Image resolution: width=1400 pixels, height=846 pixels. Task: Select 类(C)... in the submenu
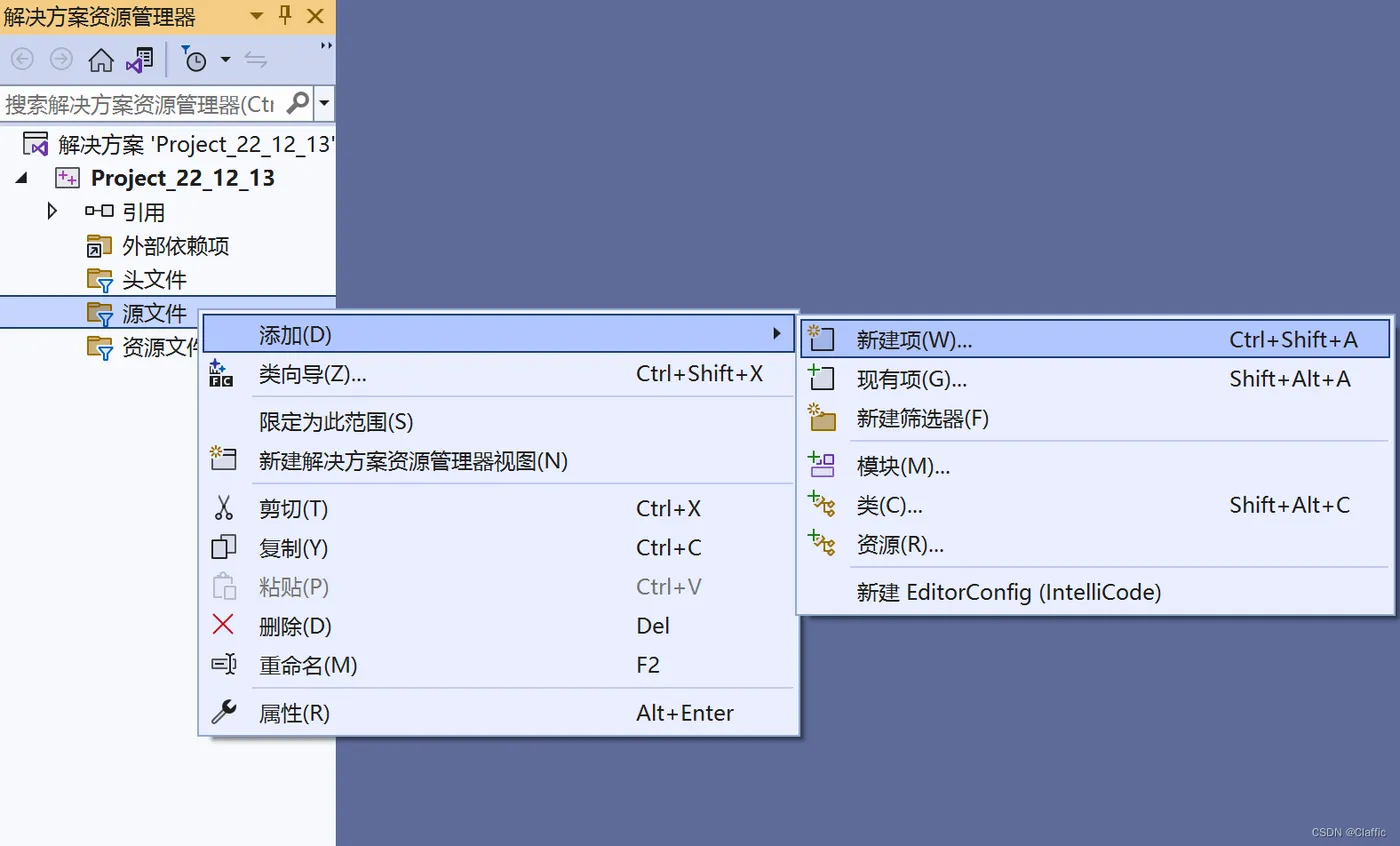pyautogui.click(x=1095, y=505)
